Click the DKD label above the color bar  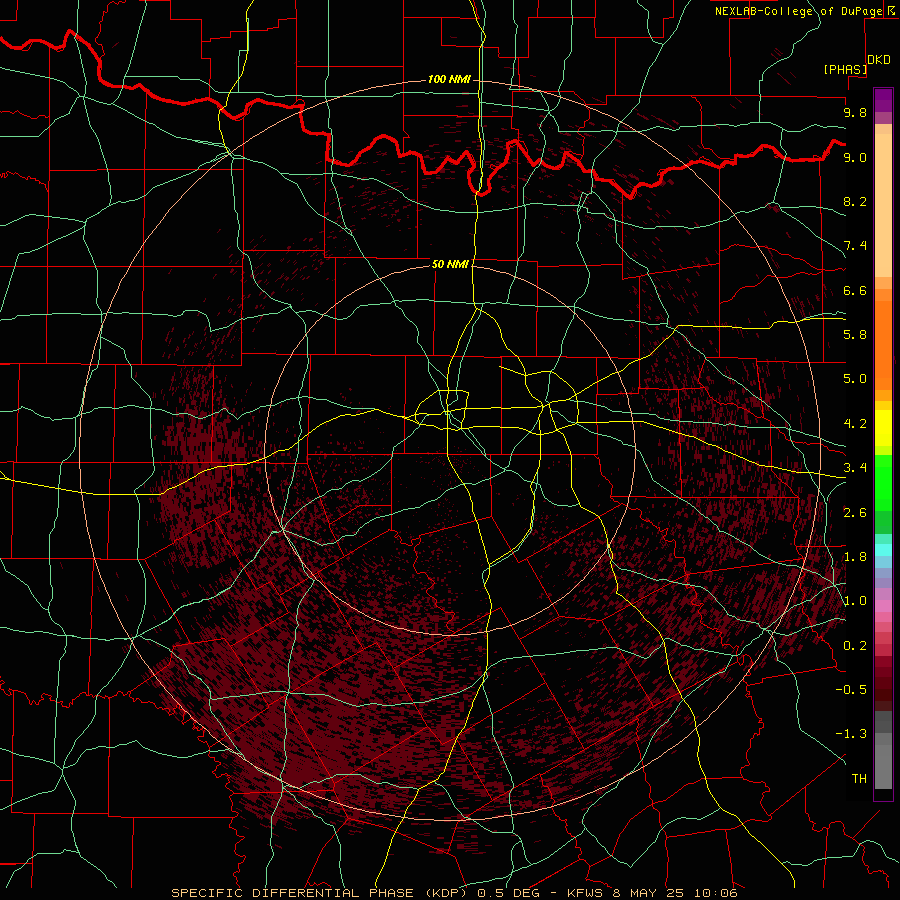(x=879, y=60)
